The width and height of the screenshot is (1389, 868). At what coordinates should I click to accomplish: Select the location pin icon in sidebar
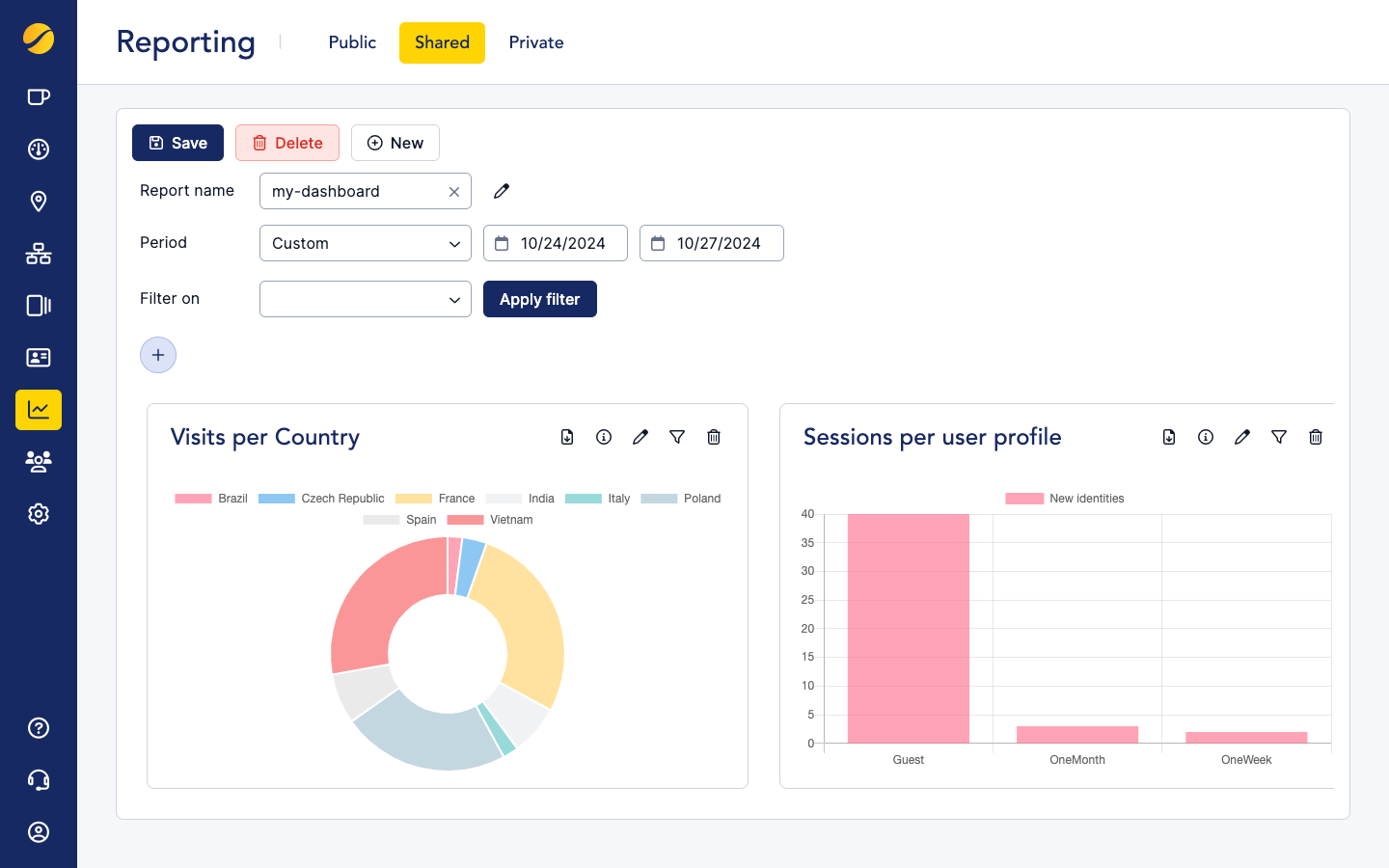(39, 202)
